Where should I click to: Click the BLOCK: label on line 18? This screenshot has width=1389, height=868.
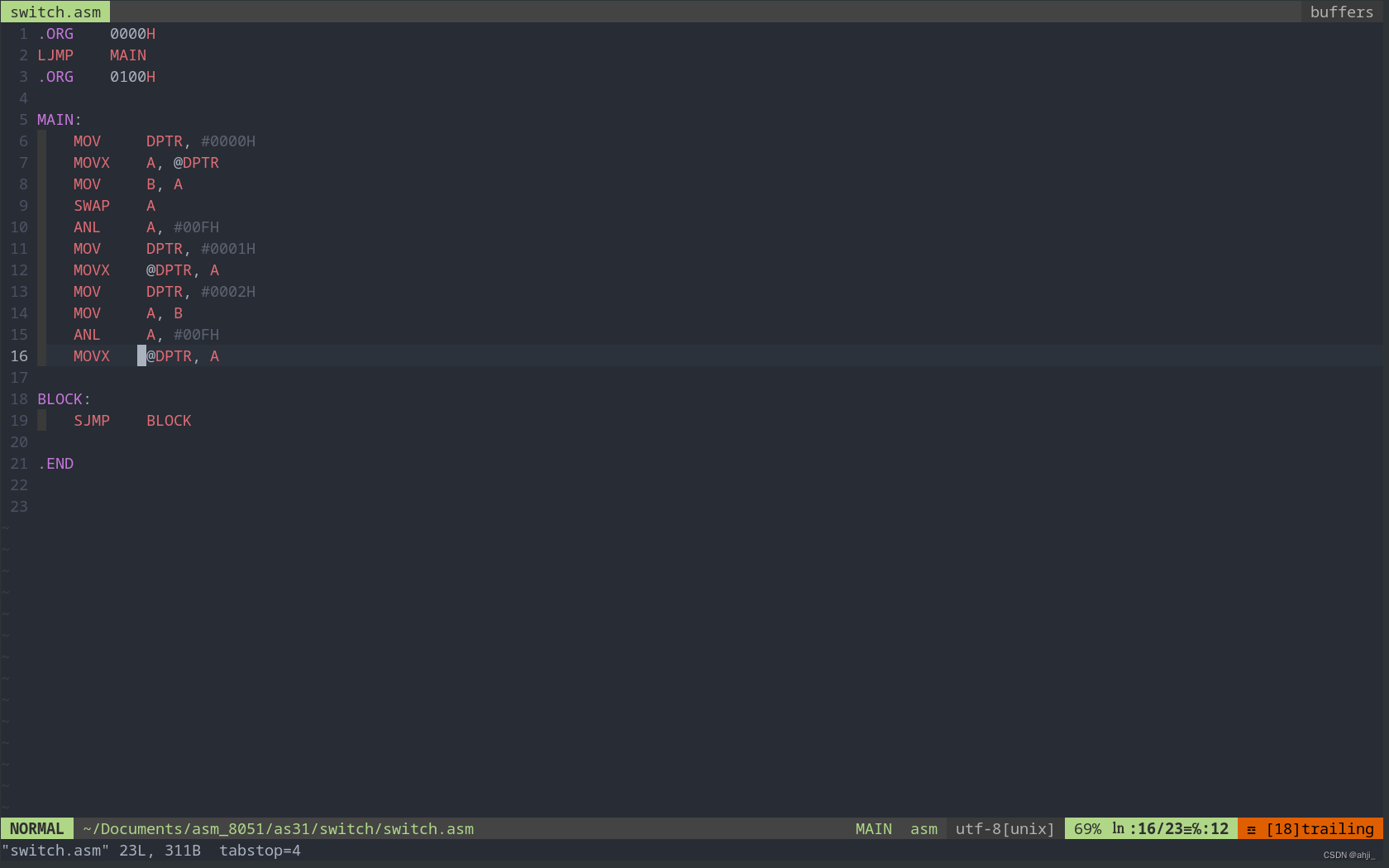(64, 399)
